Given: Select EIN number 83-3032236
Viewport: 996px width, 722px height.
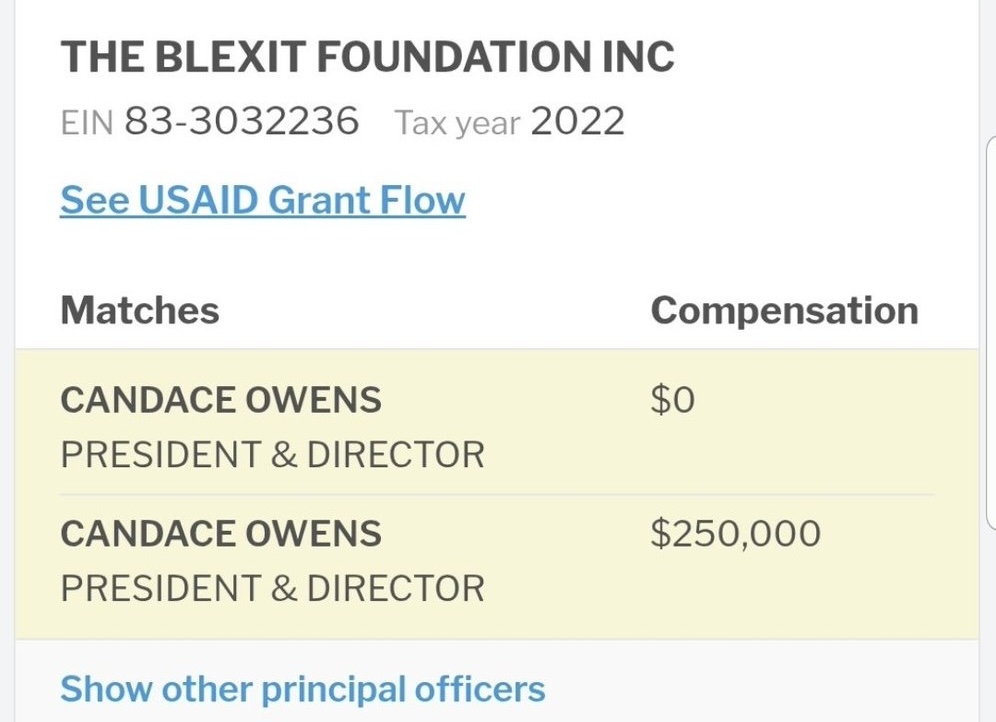Looking at the screenshot, I should click(241, 120).
